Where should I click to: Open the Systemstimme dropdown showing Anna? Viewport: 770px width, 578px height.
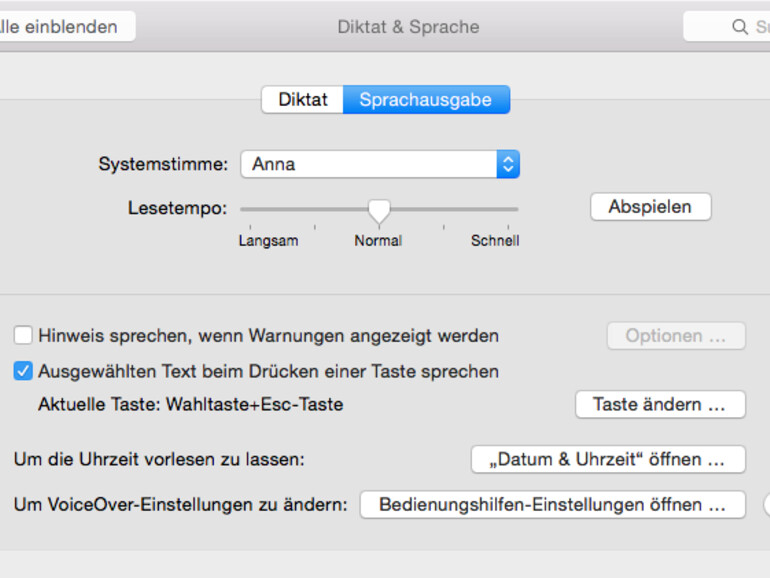click(x=380, y=164)
